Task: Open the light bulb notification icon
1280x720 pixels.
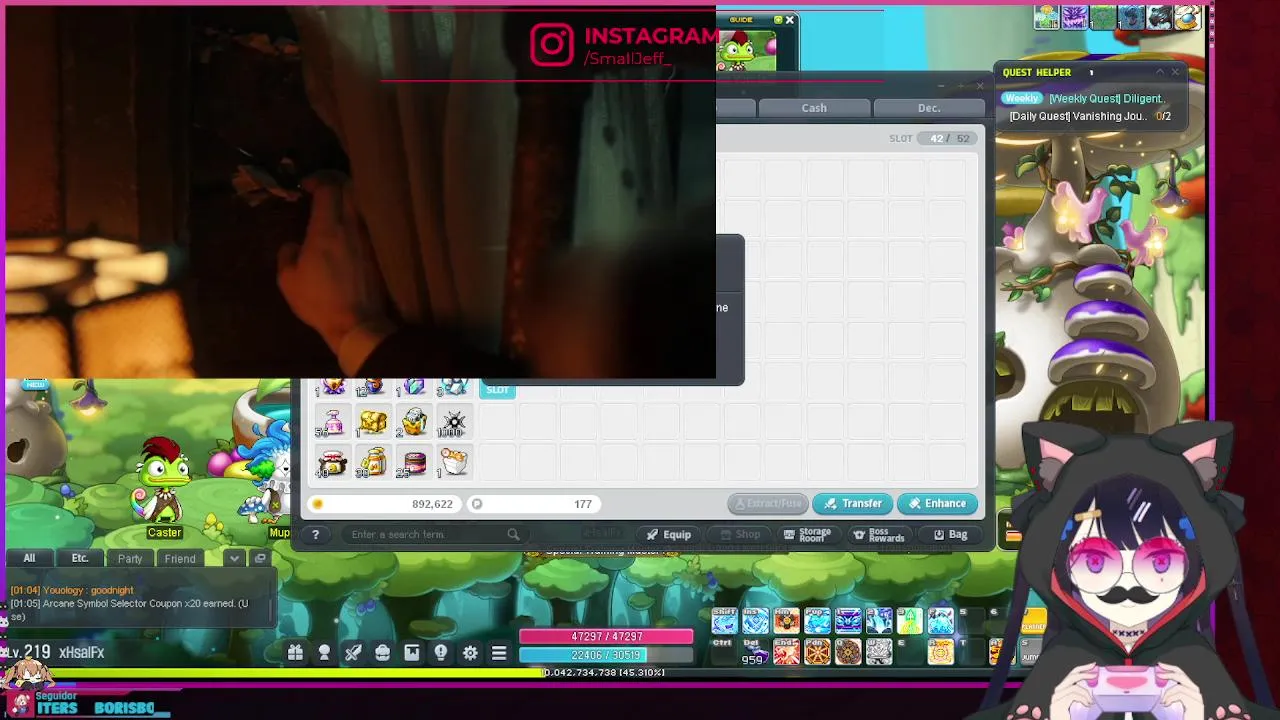Action: click(x=441, y=653)
